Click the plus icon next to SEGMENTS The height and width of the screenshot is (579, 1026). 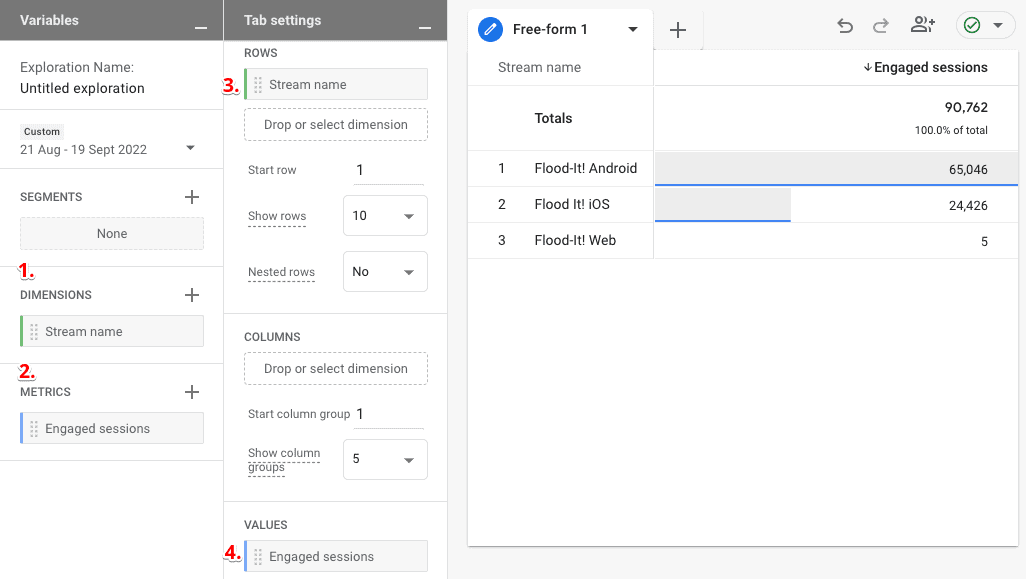pyautogui.click(x=191, y=197)
